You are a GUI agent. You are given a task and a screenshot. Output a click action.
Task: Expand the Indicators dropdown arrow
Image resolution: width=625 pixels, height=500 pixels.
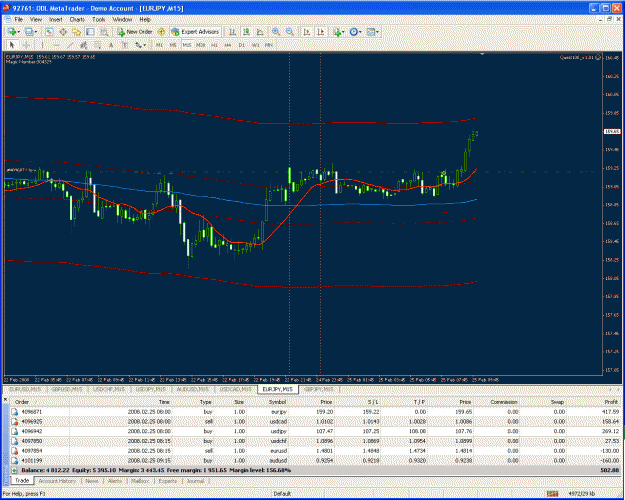click(x=344, y=32)
